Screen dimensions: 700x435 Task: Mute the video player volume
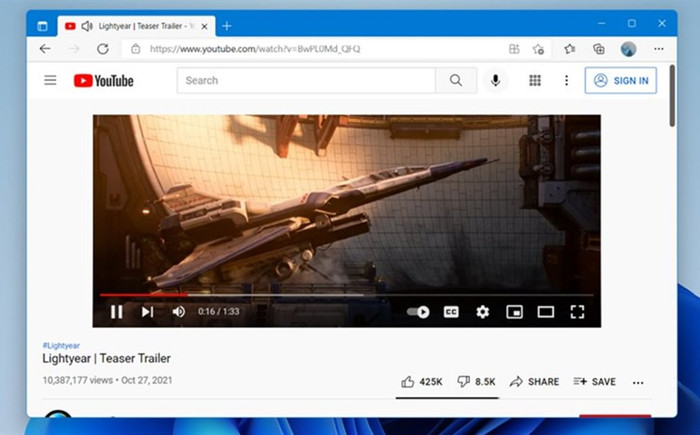[179, 312]
